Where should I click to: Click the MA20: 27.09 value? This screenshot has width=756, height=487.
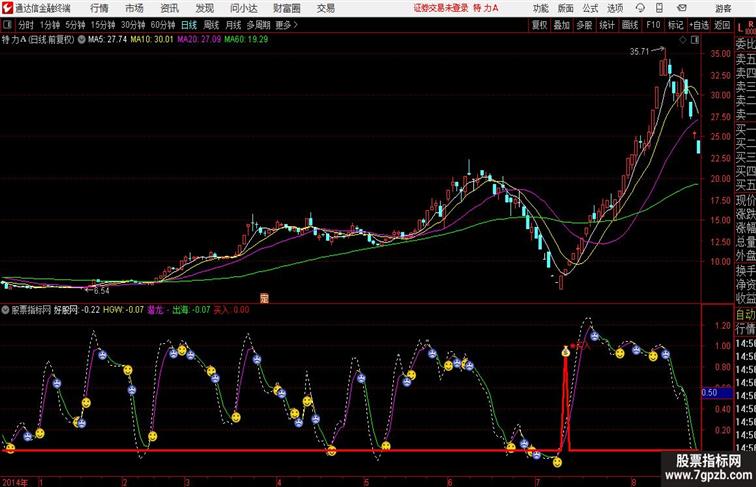[199, 40]
